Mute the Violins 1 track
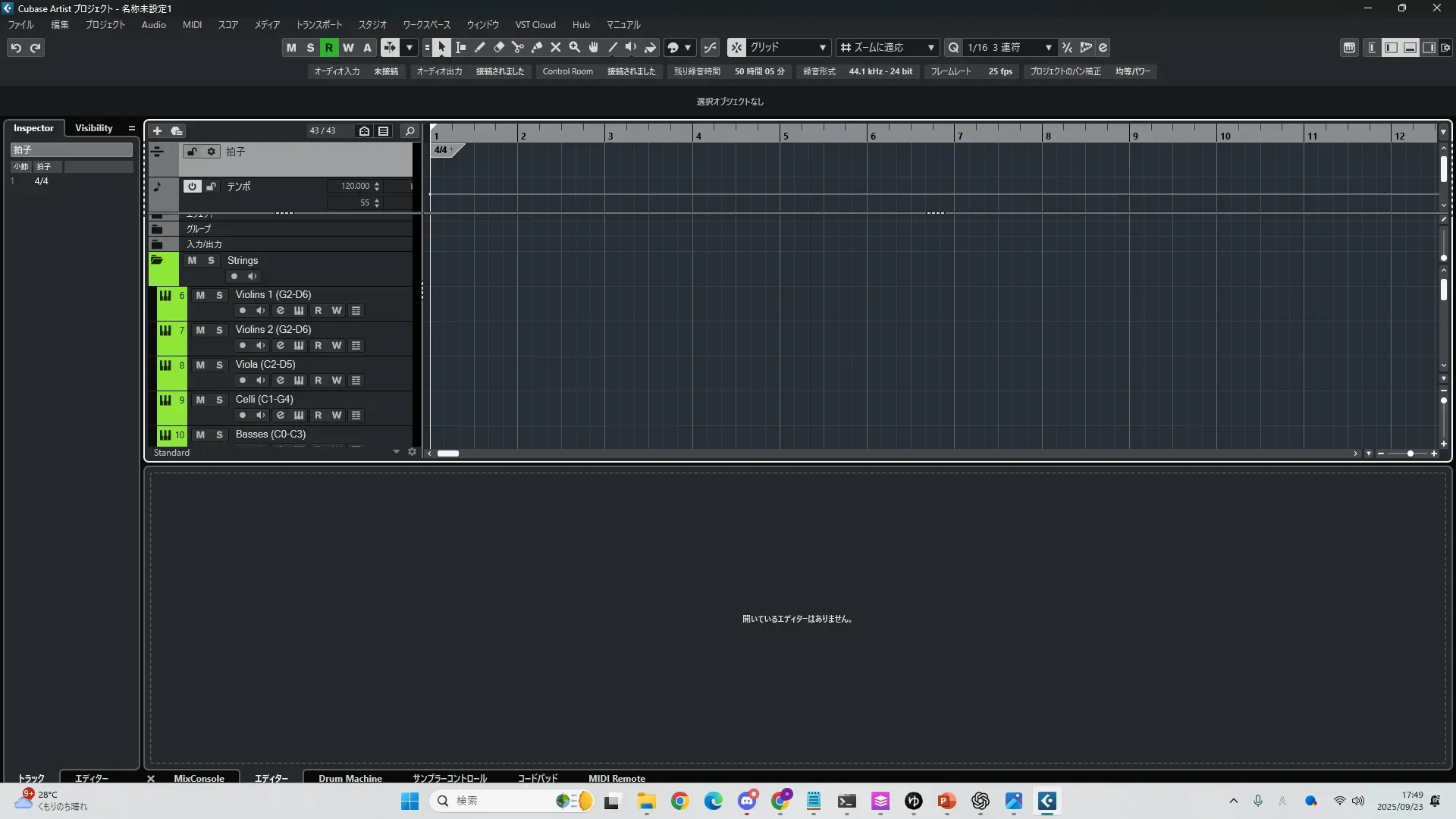The image size is (1456, 819). click(200, 295)
